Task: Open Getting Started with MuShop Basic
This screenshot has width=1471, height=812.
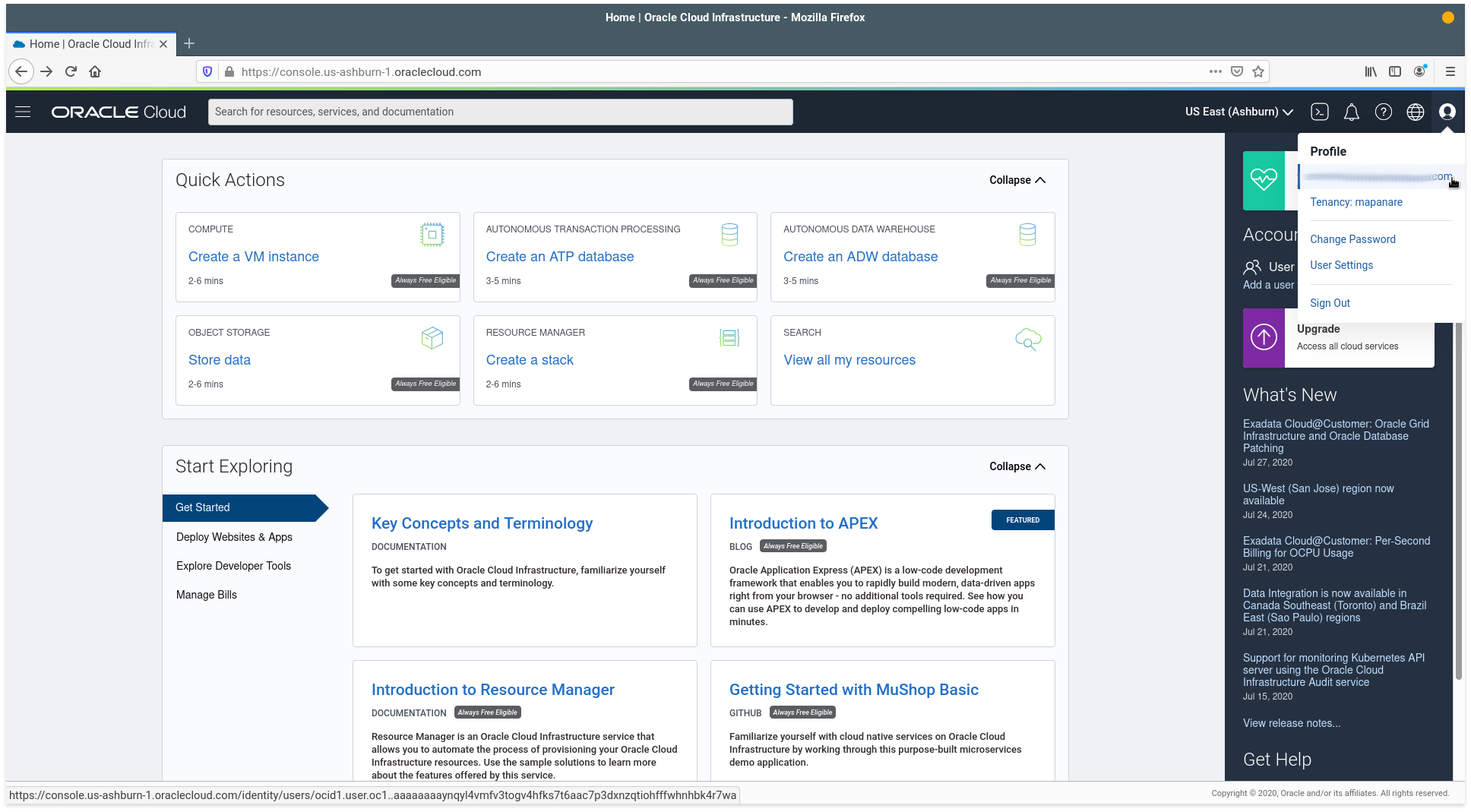Action: pos(854,690)
